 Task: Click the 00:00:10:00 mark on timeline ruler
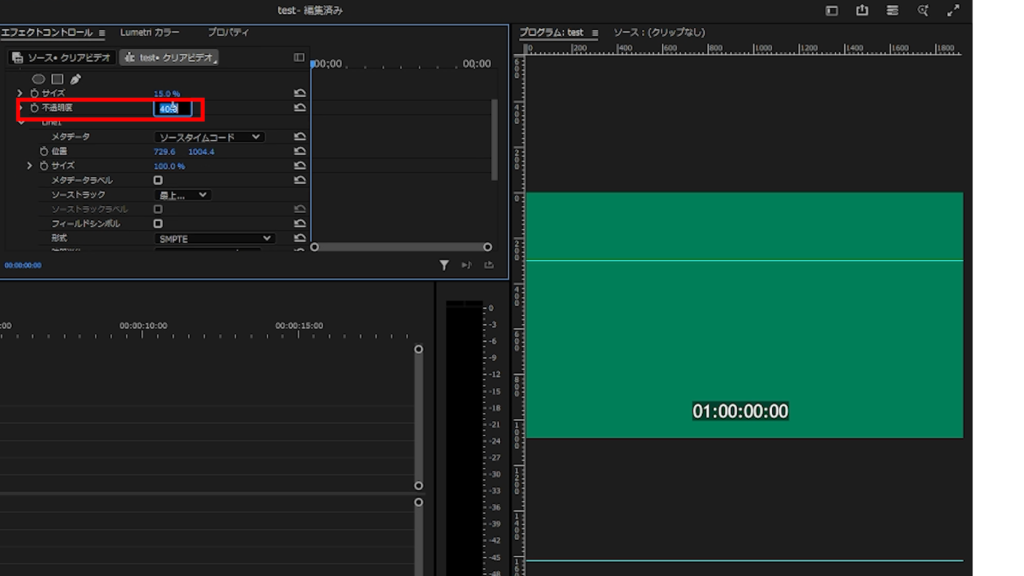[143, 325]
